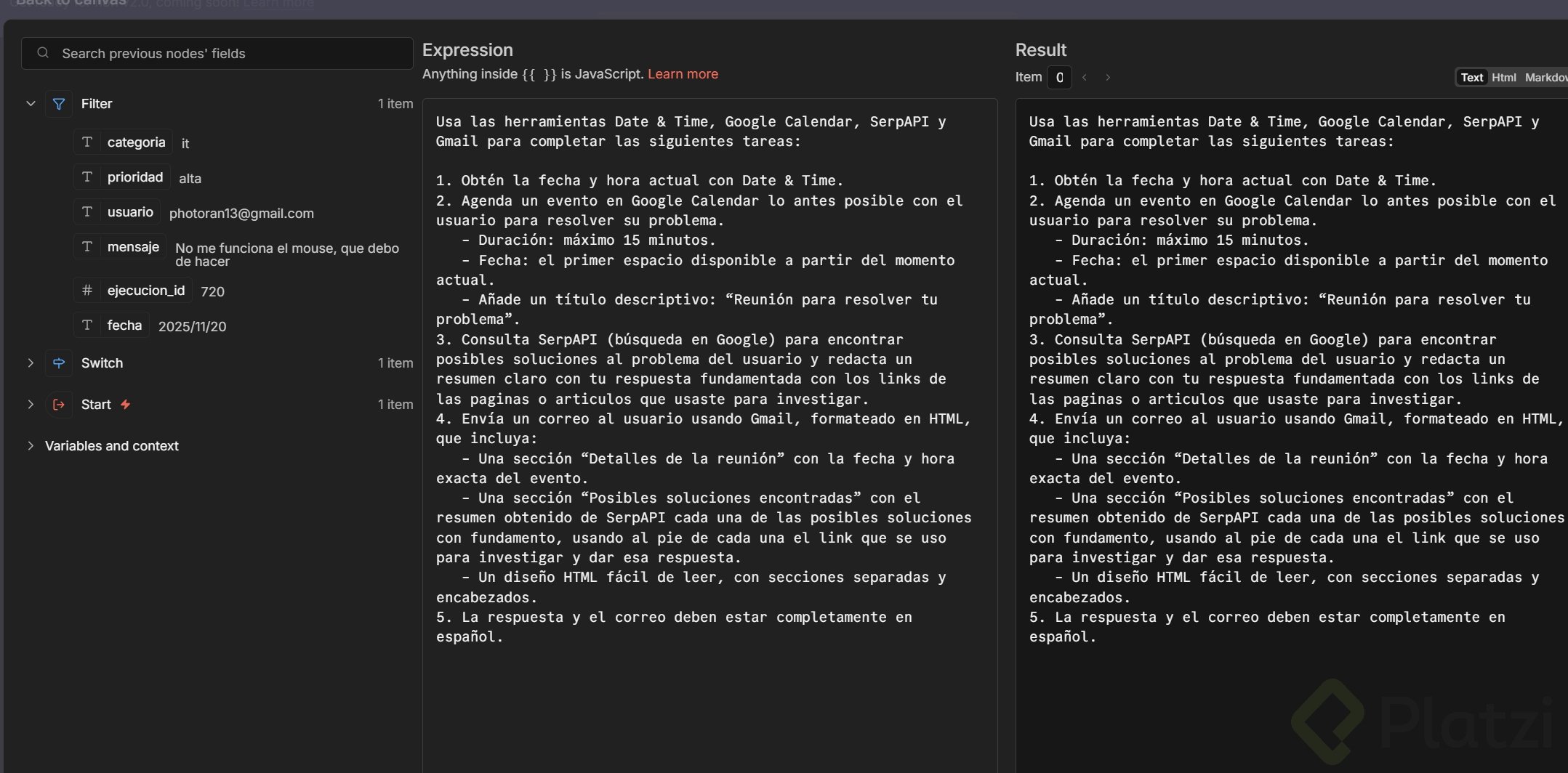This screenshot has height=773, width=1568.
Task: Click the mensaje value about the mouse
Action: tap(287, 255)
